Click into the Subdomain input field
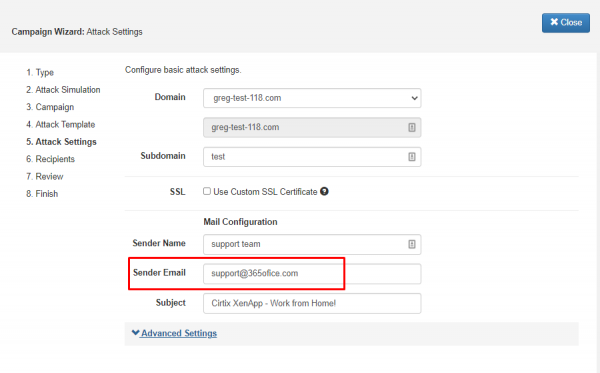 (312, 157)
